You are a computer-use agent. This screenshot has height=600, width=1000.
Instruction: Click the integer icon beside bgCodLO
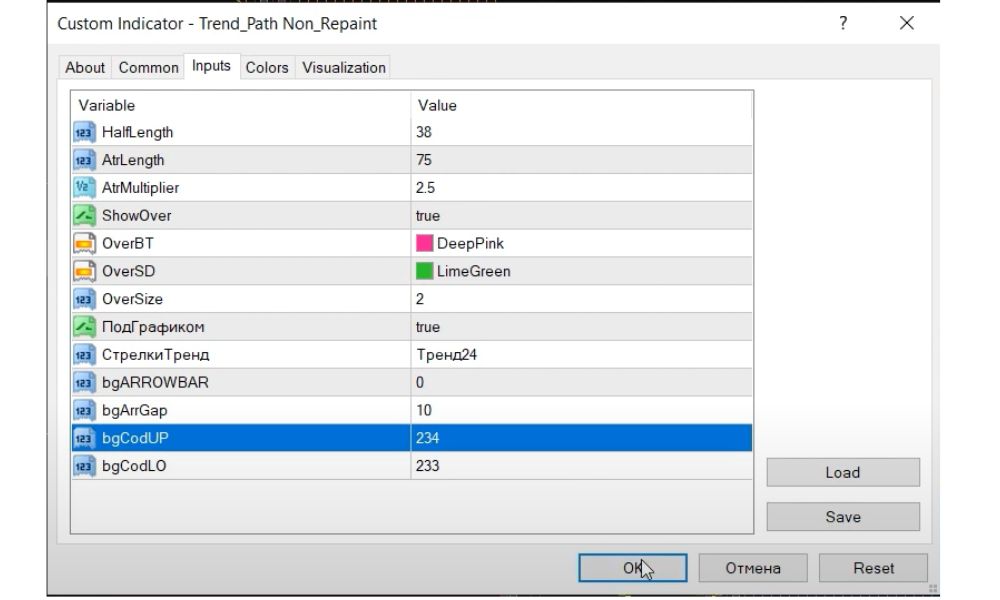coord(84,466)
